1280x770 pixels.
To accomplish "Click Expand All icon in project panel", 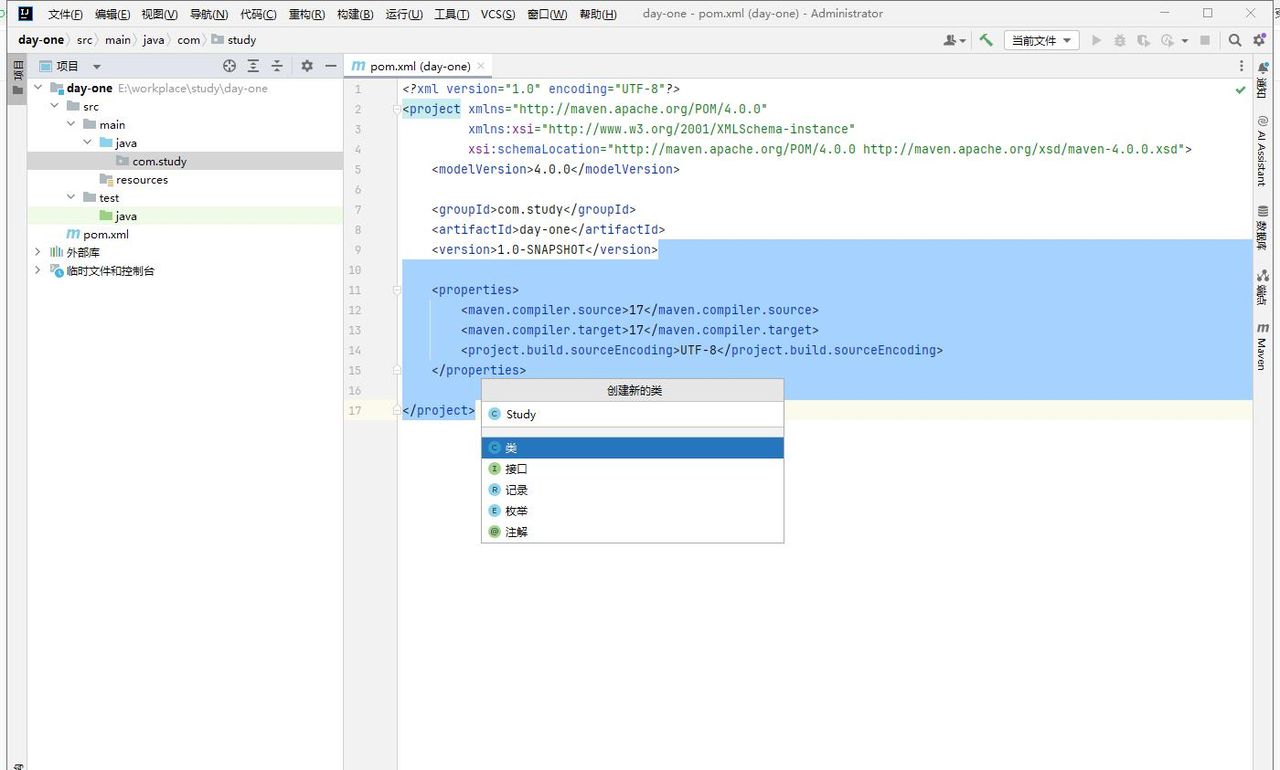I will tap(253, 66).
